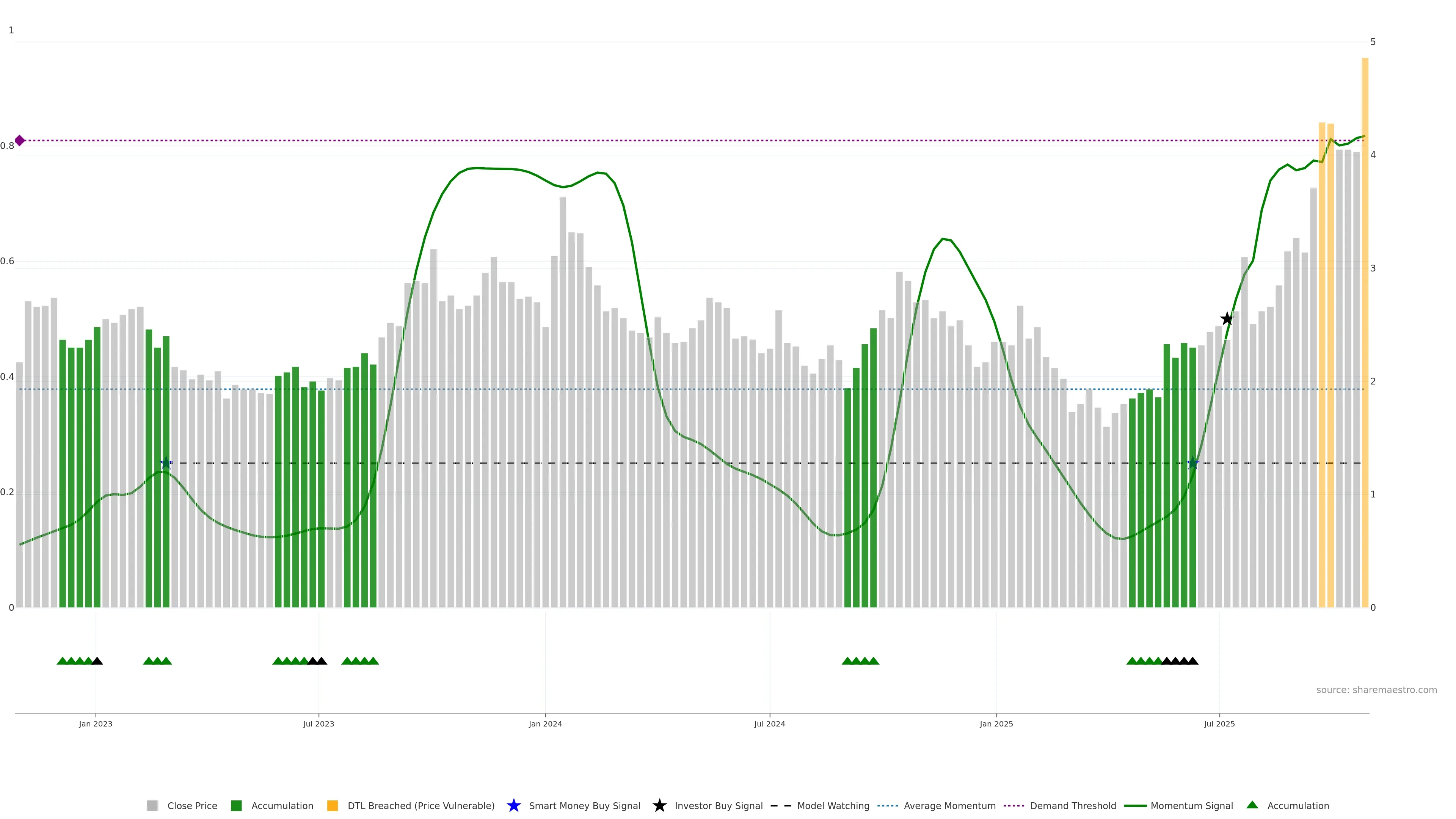Click the black star icon in the legend
This screenshot has width=1456, height=819.
point(659,805)
